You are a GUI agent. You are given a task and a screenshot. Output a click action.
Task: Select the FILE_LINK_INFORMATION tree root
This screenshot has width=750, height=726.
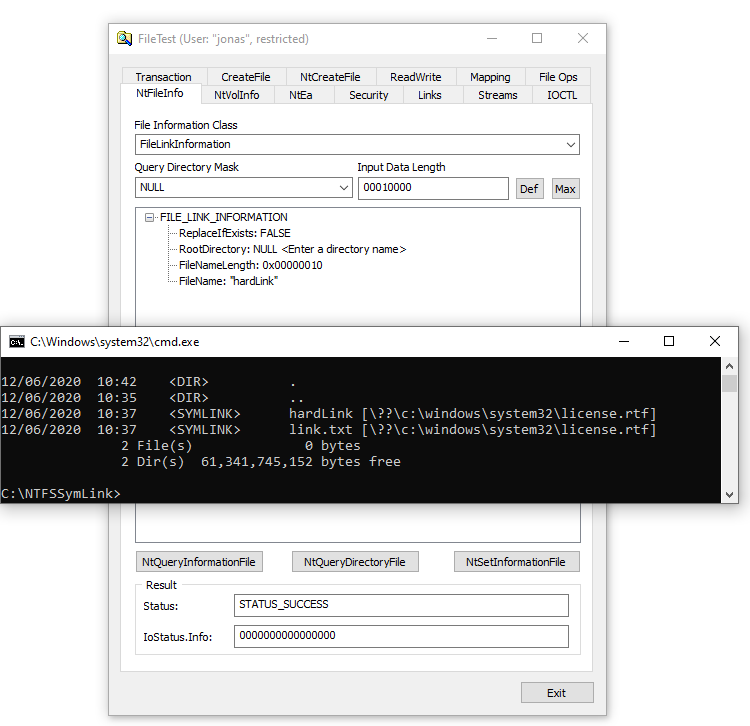pyautogui.click(x=224, y=218)
